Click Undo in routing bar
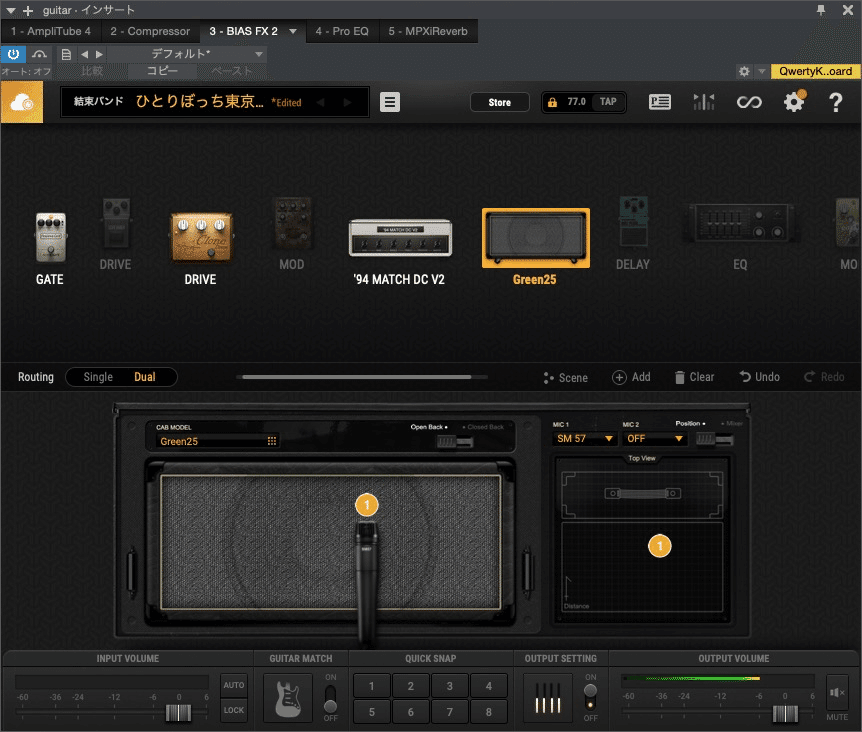The height and width of the screenshot is (732, 862). pos(760,377)
